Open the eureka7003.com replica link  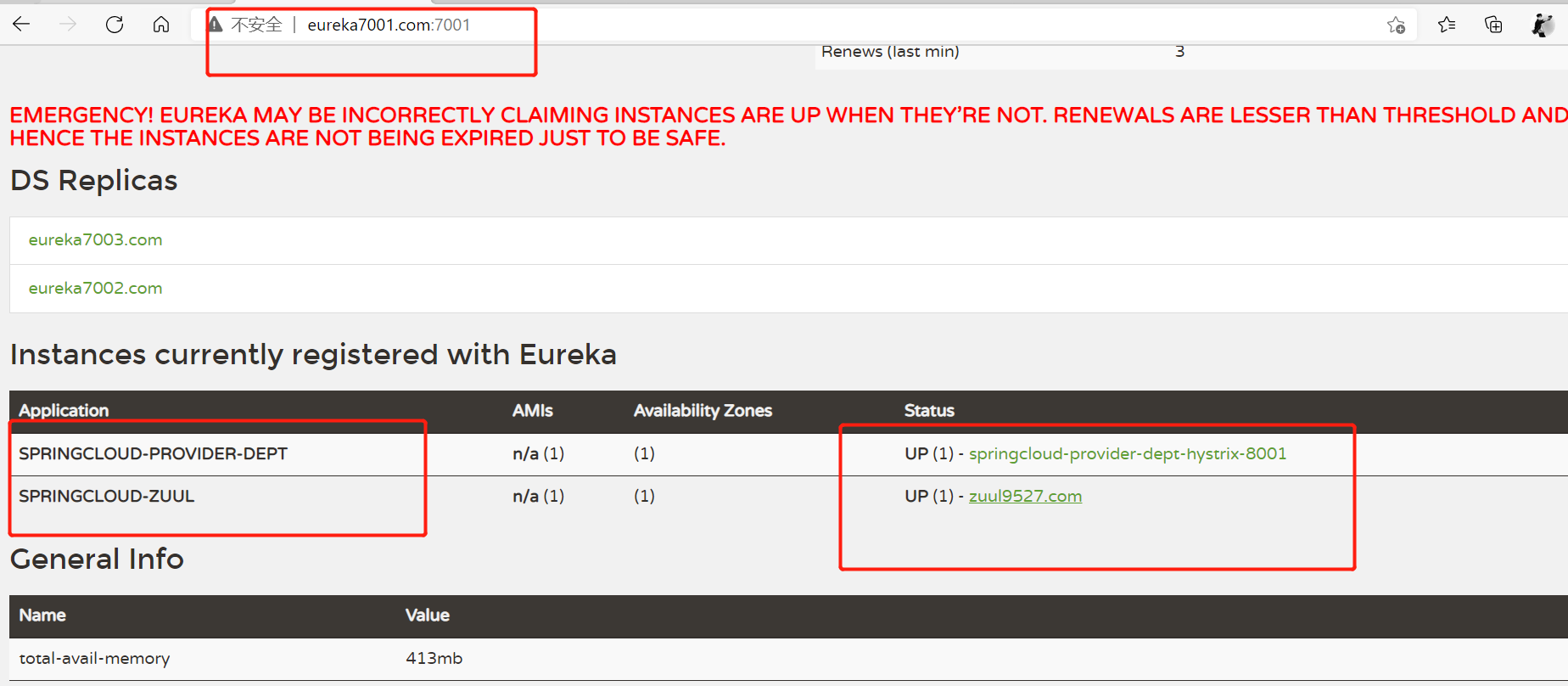click(x=95, y=240)
